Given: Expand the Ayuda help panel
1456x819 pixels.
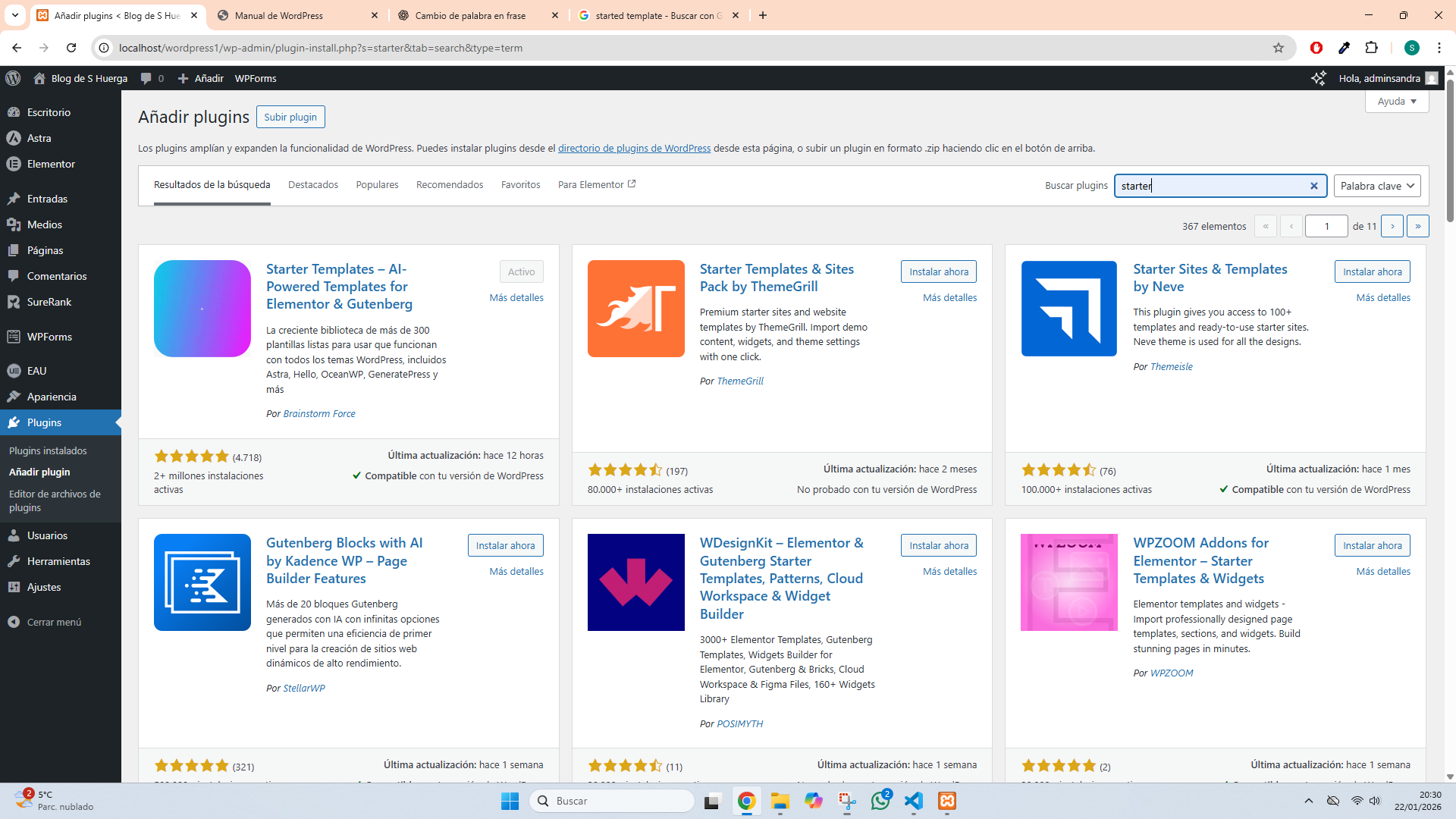Looking at the screenshot, I should (1397, 101).
